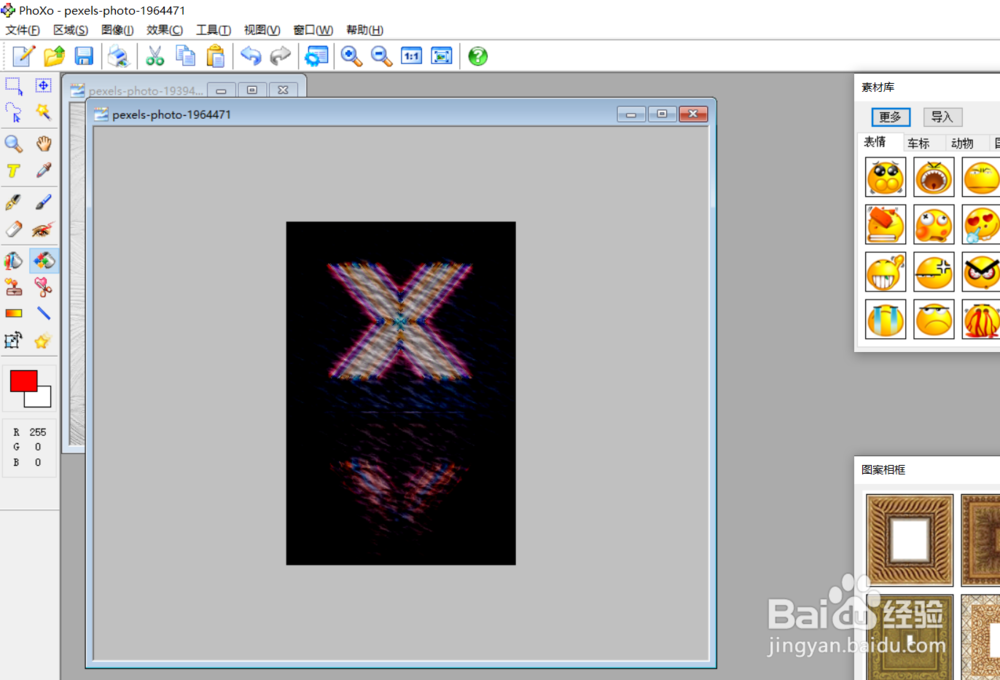Choose the carved wooden frame with white center

(909, 540)
